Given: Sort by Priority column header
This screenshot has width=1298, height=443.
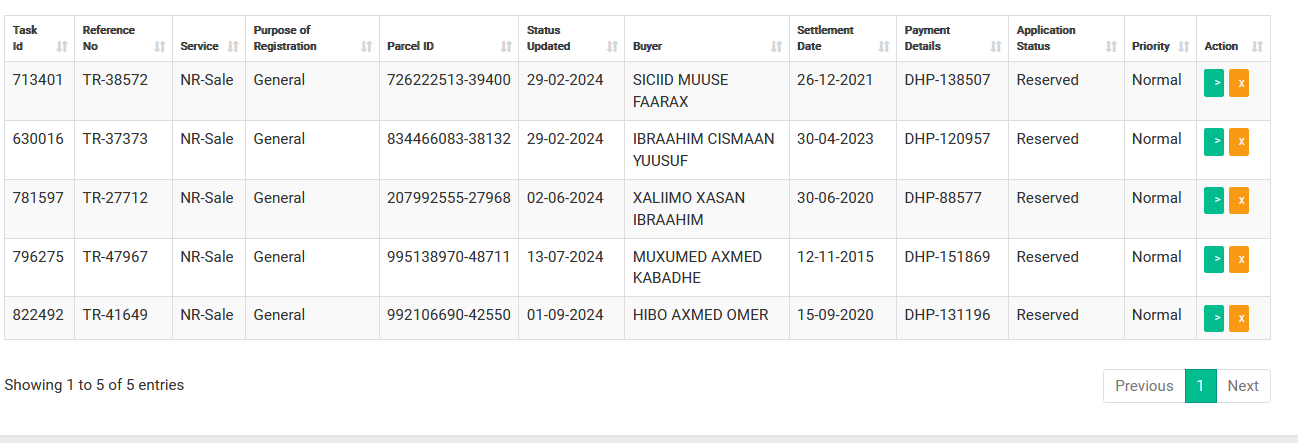Looking at the screenshot, I should (1160, 38).
